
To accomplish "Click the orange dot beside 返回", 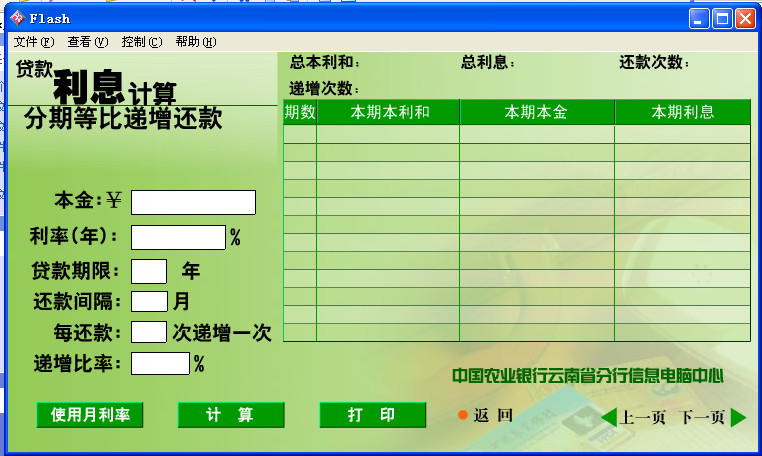I will point(463,415).
